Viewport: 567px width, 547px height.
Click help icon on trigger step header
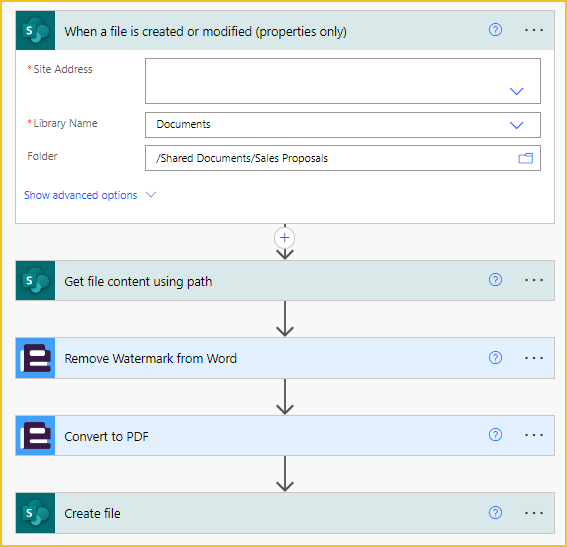[495, 30]
